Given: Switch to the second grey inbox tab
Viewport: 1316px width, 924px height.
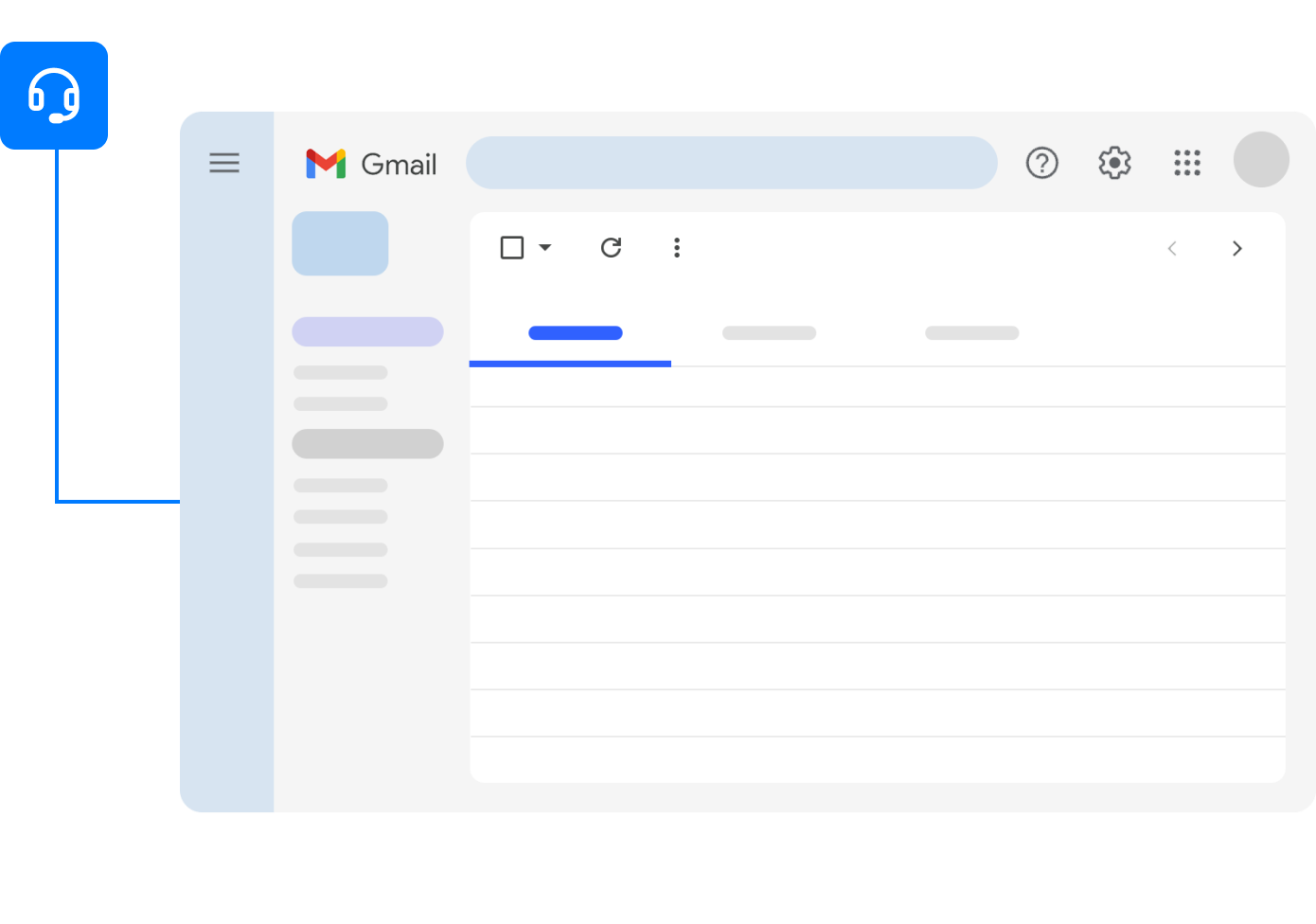Looking at the screenshot, I should click(x=769, y=333).
